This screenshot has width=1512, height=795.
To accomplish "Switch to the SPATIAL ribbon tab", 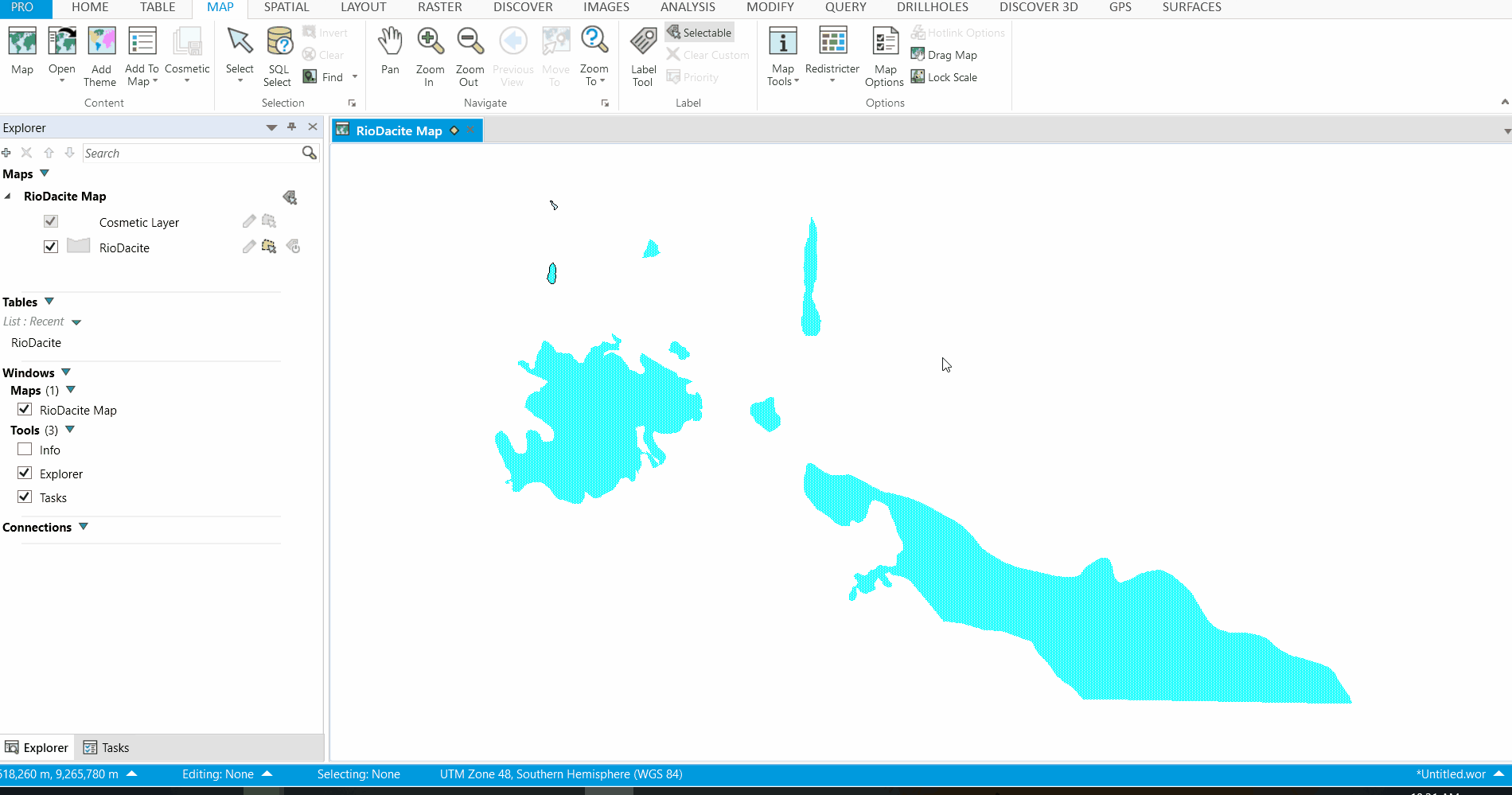I will coord(286,7).
